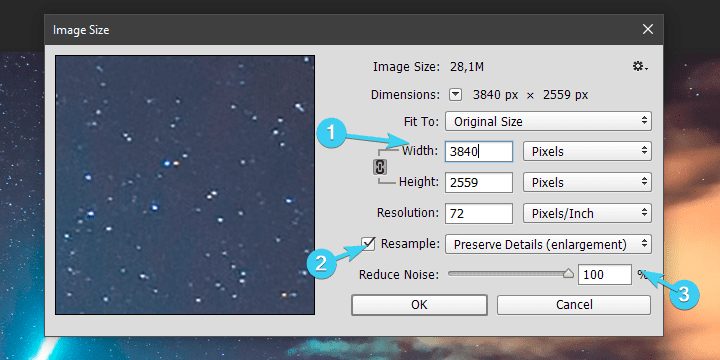
Task: Click OK to apply image size
Action: [x=419, y=305]
